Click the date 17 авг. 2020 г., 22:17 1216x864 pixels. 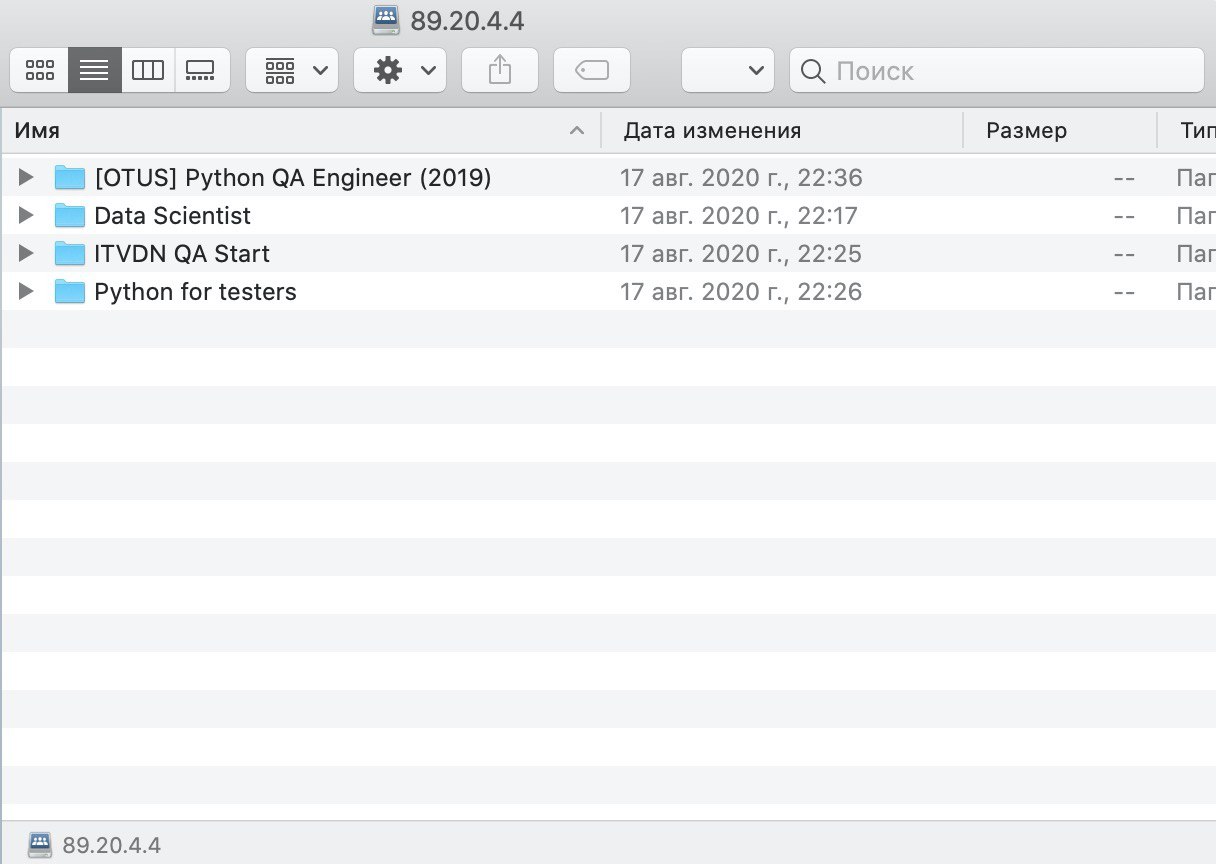(739, 216)
